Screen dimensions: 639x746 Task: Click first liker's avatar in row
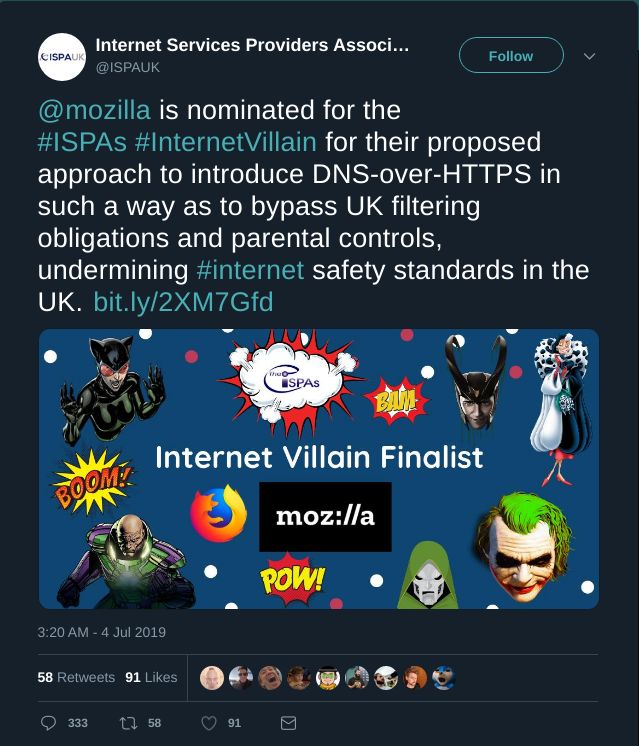coord(212,678)
